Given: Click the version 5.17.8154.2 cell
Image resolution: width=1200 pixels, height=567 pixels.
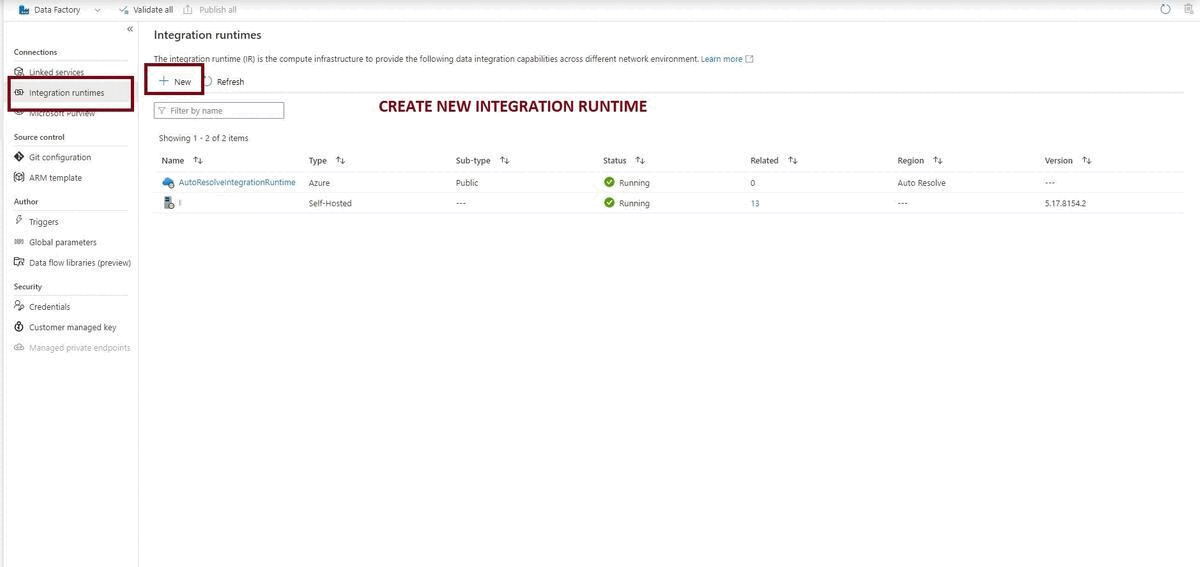Looking at the screenshot, I should tap(1065, 203).
